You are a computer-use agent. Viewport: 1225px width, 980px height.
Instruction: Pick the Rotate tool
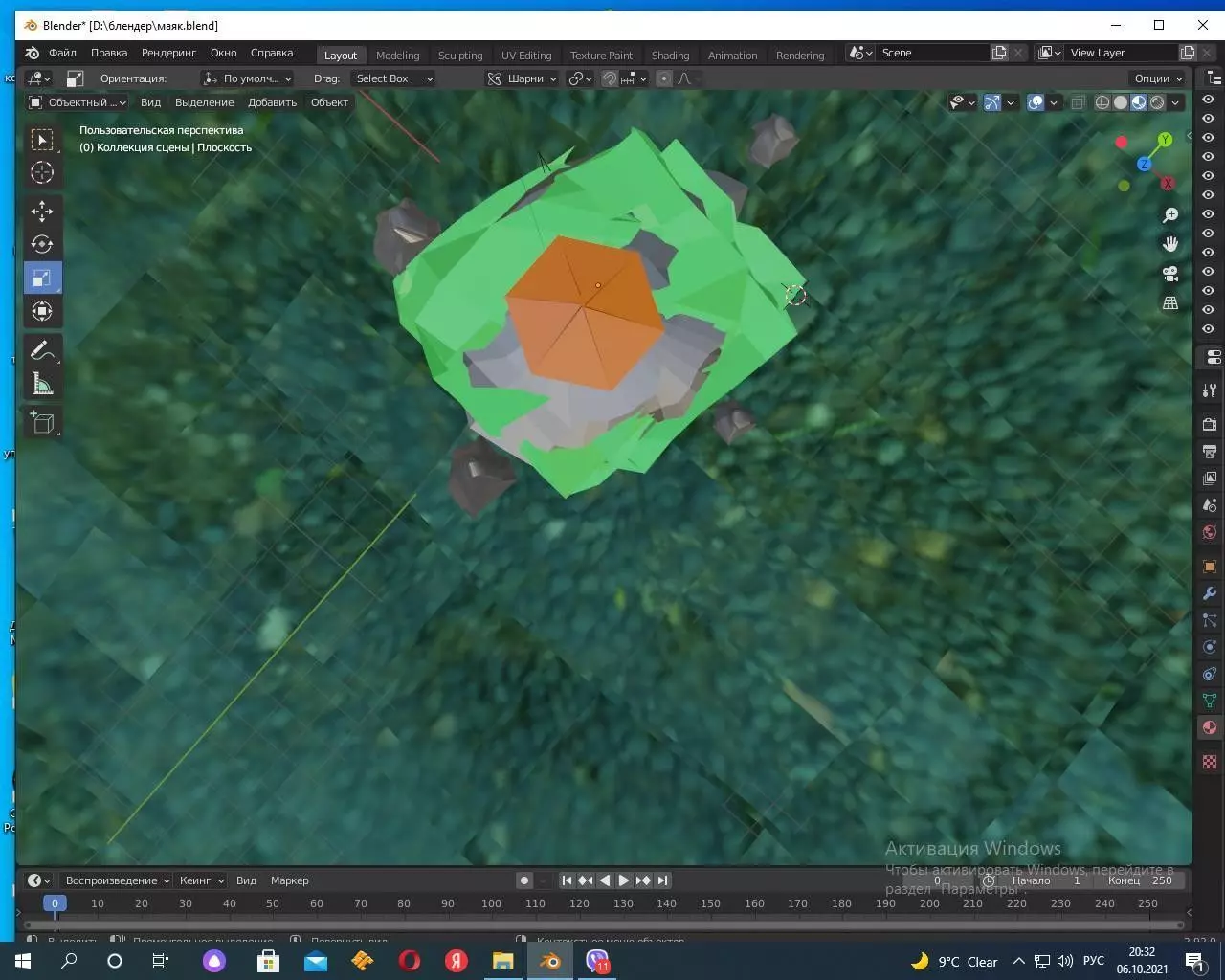tap(42, 244)
